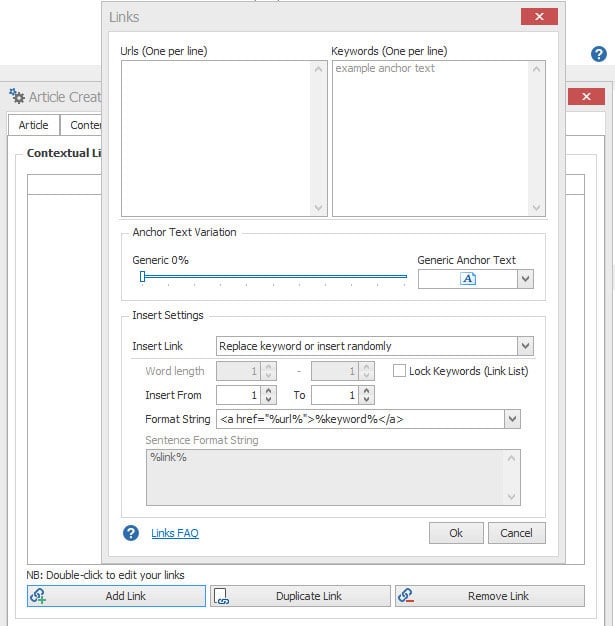Confirm with the Ok button
The image size is (615, 626).
point(456,533)
